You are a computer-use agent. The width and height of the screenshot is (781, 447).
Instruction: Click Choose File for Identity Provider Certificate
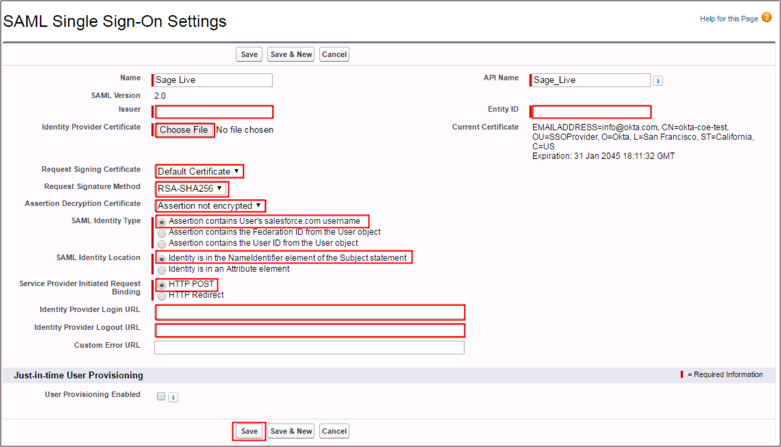[183, 130]
